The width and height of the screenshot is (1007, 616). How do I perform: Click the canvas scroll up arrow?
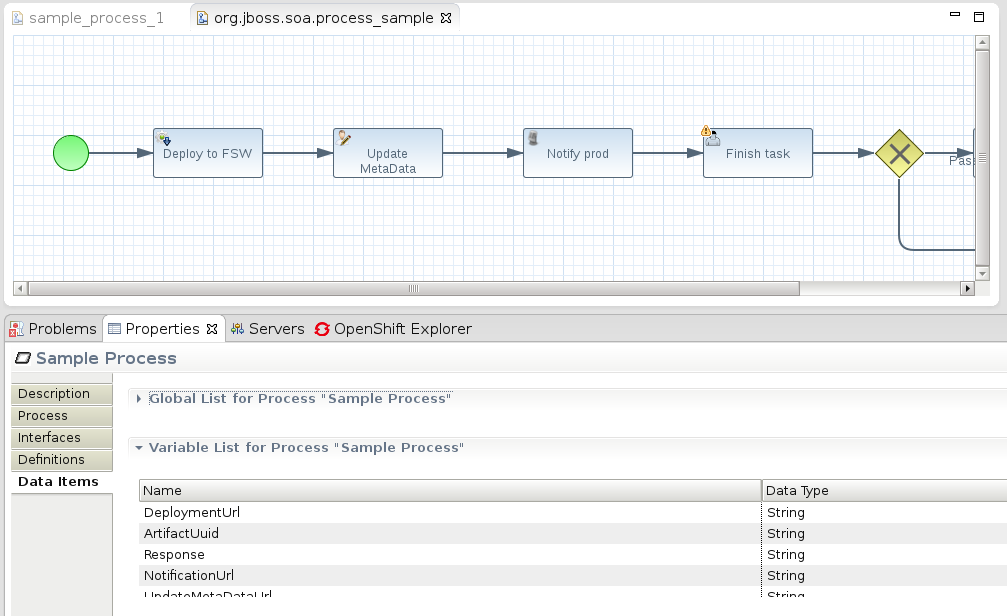pos(982,42)
